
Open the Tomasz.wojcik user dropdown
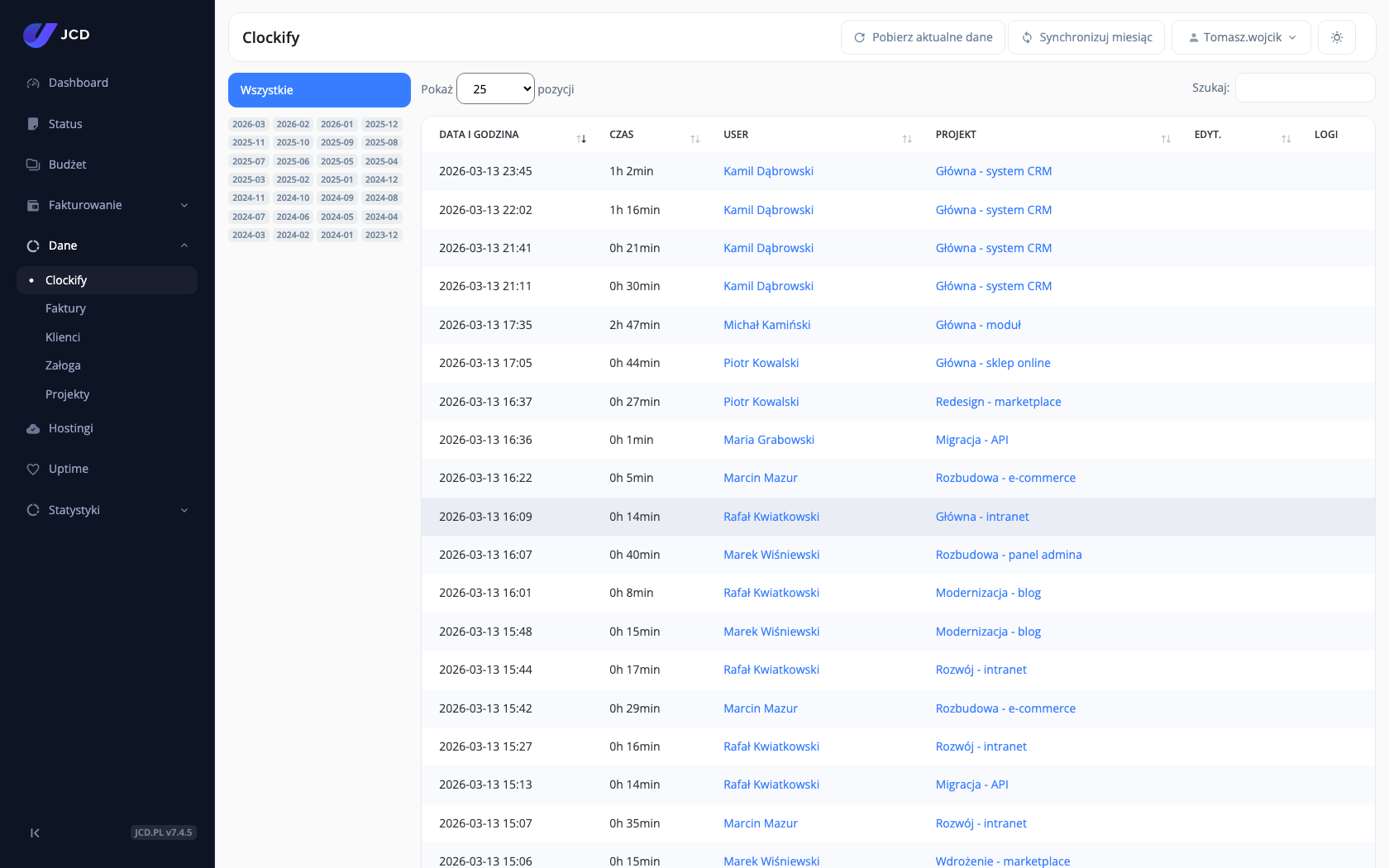(x=1241, y=37)
